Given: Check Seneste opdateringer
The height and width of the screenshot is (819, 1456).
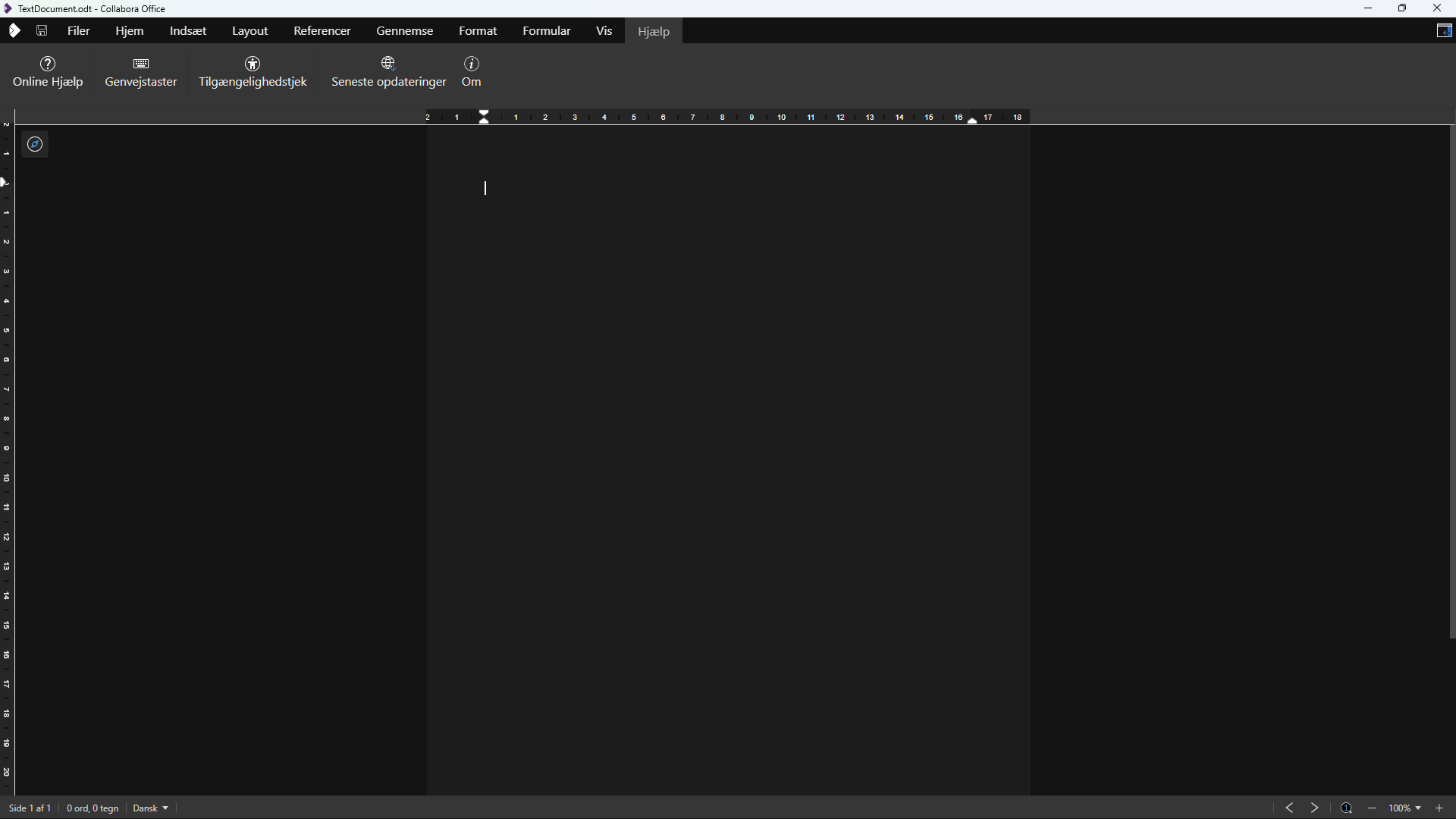Looking at the screenshot, I should 389,71.
